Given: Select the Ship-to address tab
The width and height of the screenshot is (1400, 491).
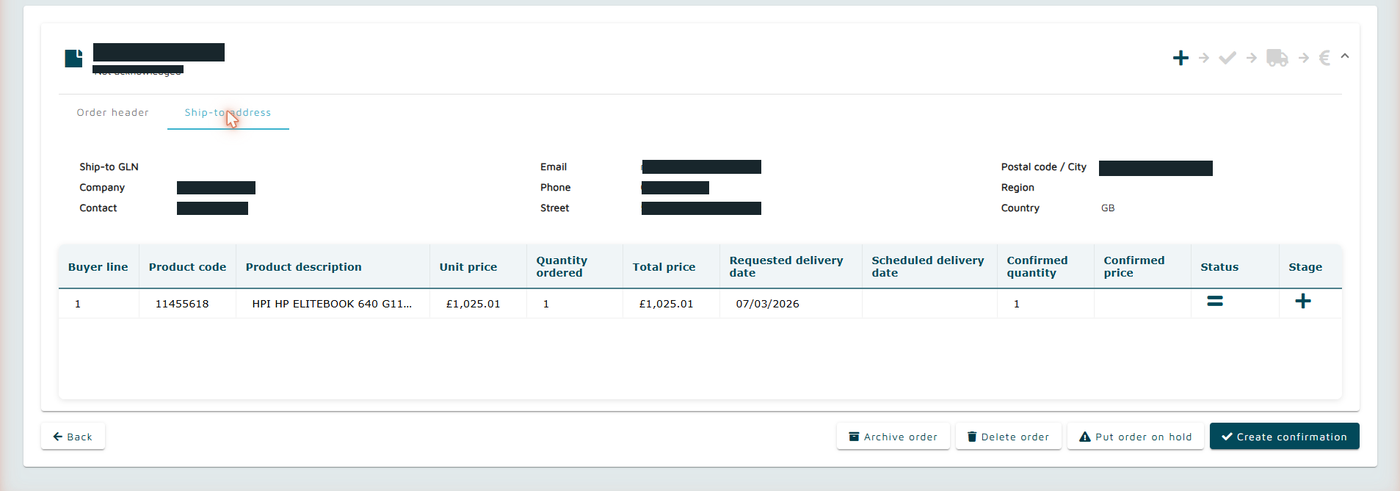Looking at the screenshot, I should 228,113.
